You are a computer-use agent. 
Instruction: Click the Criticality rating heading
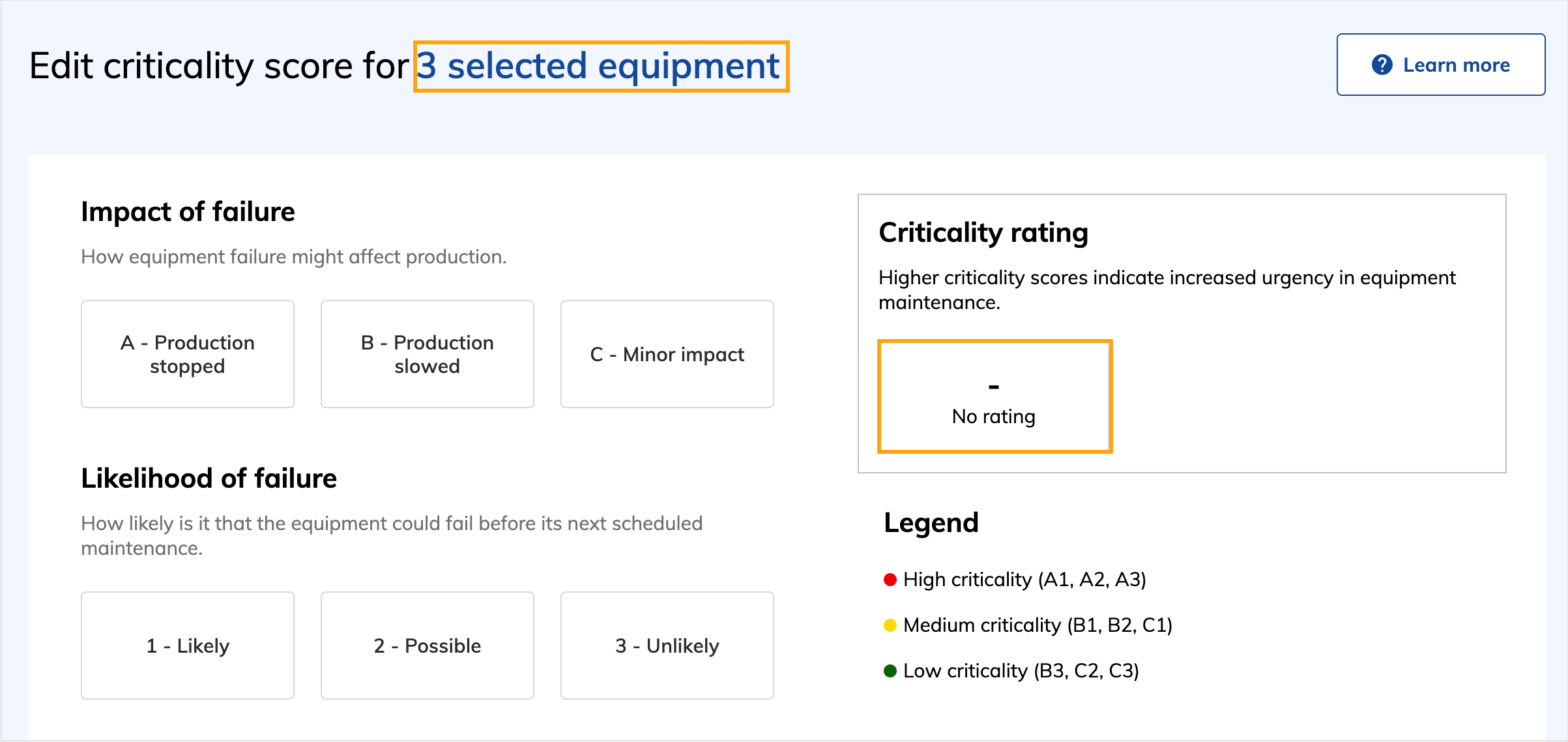(x=983, y=233)
